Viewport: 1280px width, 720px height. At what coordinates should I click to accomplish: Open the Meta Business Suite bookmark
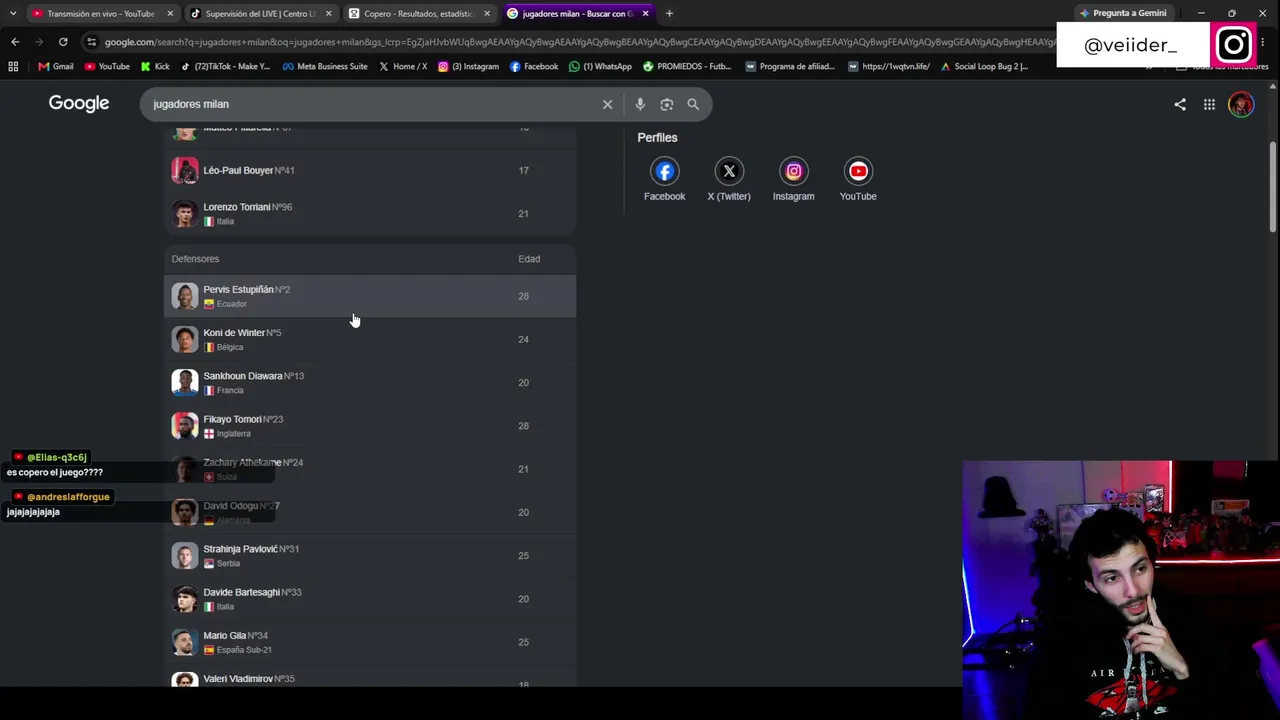click(x=325, y=66)
